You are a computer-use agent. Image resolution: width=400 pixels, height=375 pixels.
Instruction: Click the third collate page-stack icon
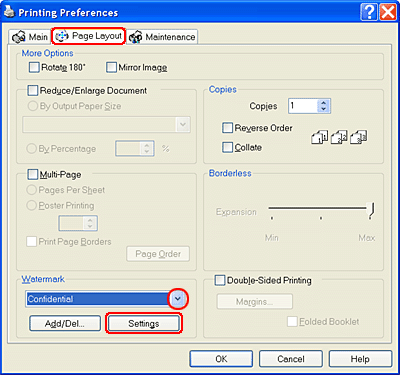tap(358, 137)
